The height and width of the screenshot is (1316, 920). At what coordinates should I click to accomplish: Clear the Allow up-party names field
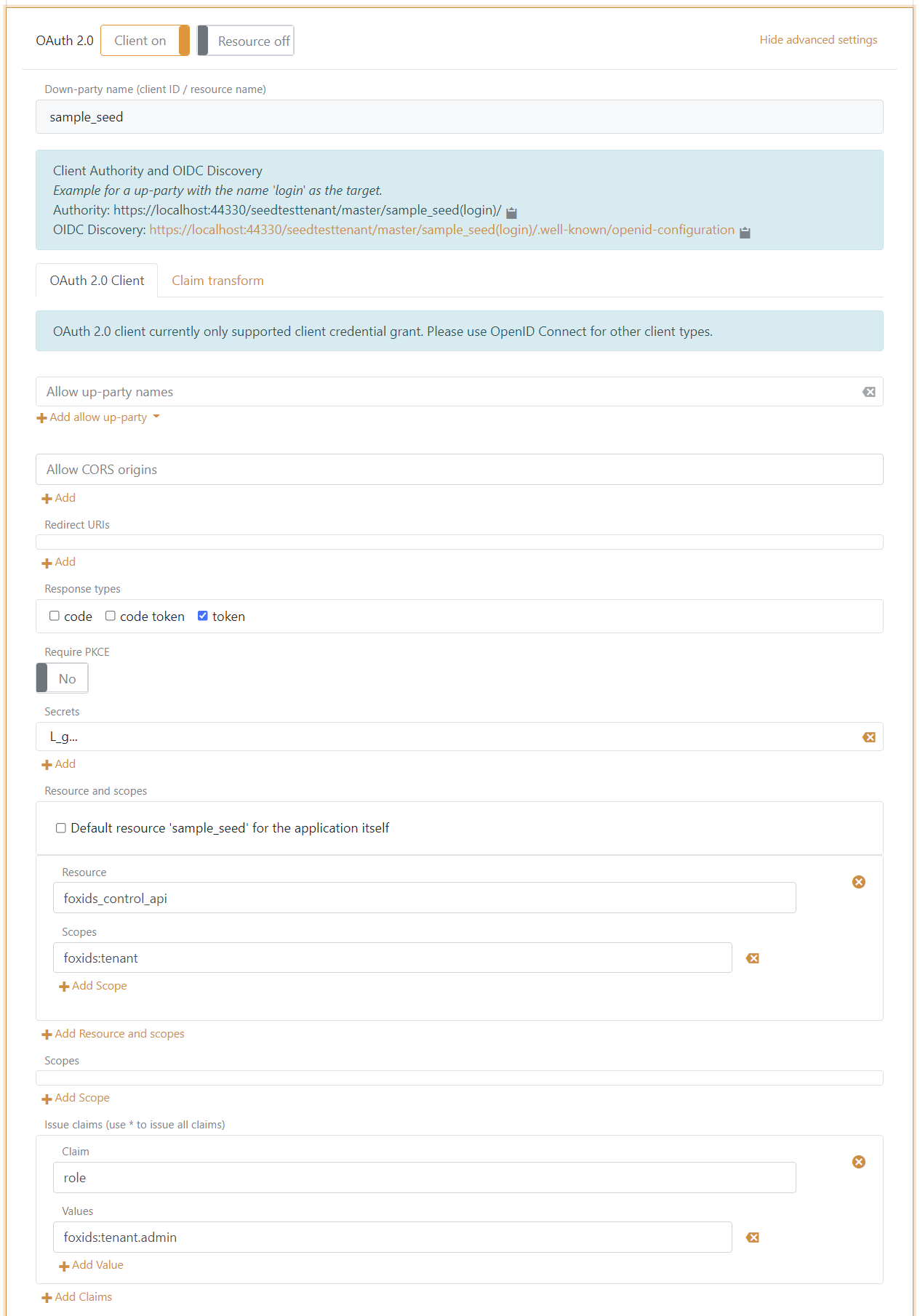868,392
